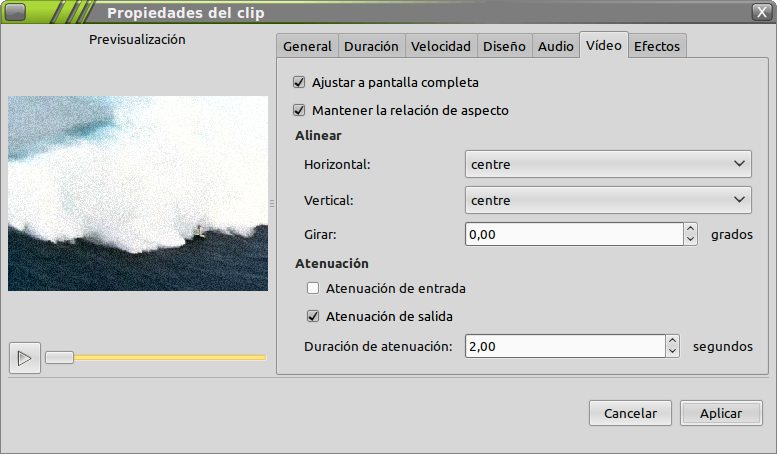Click the Cancelar button
Viewport: 777px width, 454px height.
click(x=630, y=413)
